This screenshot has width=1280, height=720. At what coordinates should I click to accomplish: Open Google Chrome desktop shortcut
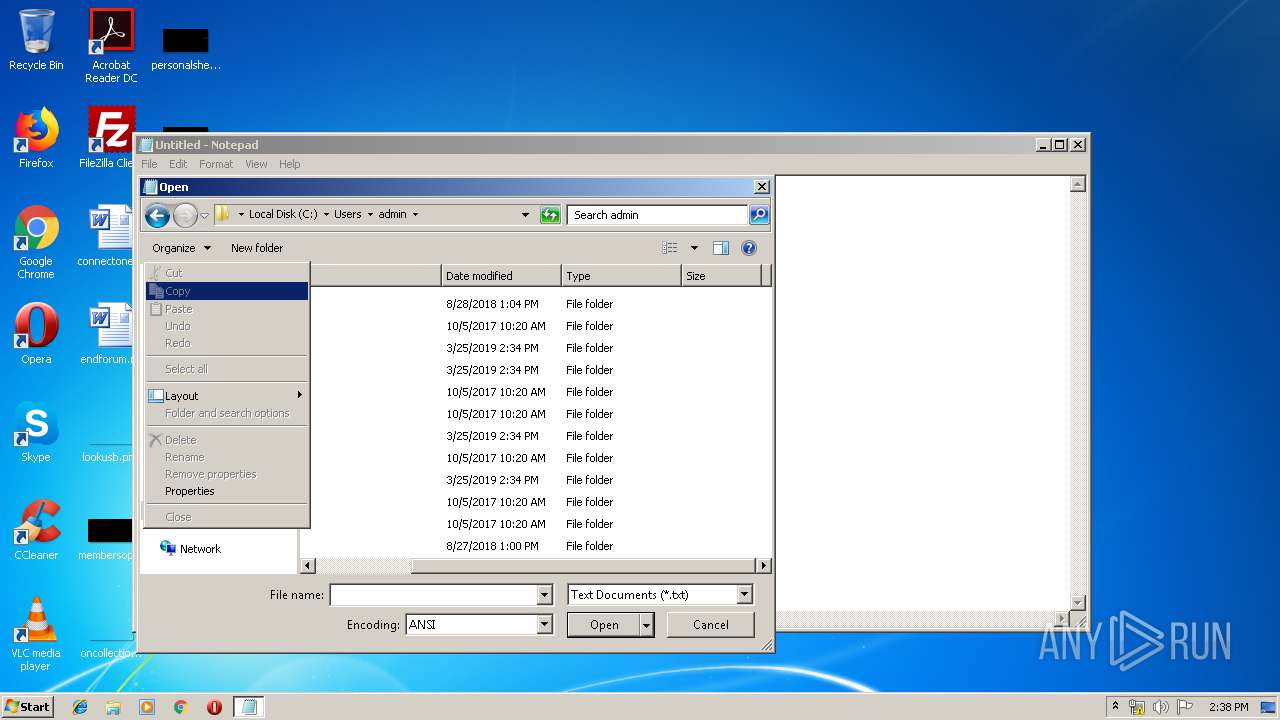pos(36,242)
